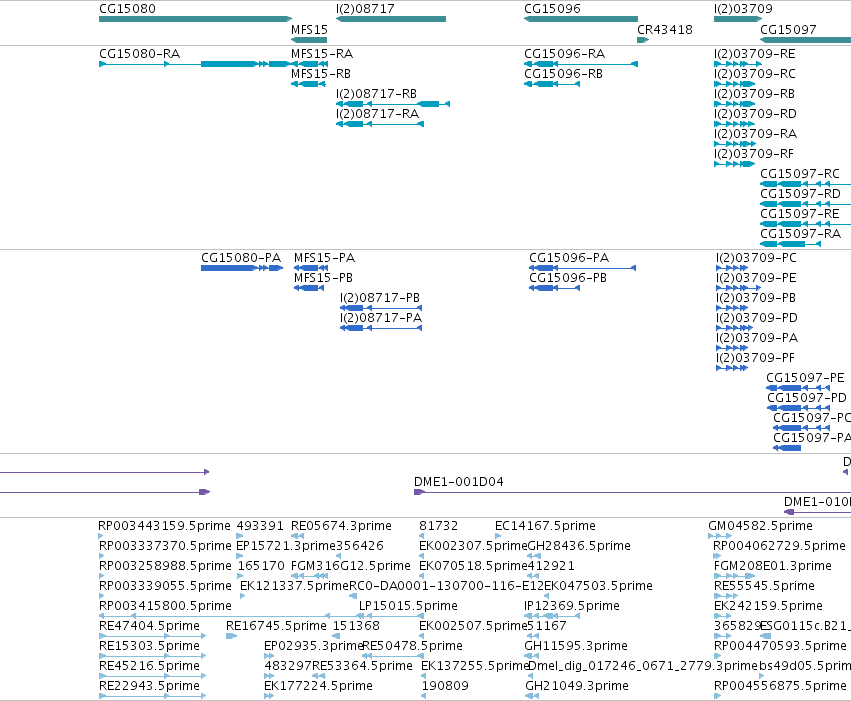This screenshot has height=701, width=851.
Task: Open the CG15096 gene label
Action: coord(552,9)
